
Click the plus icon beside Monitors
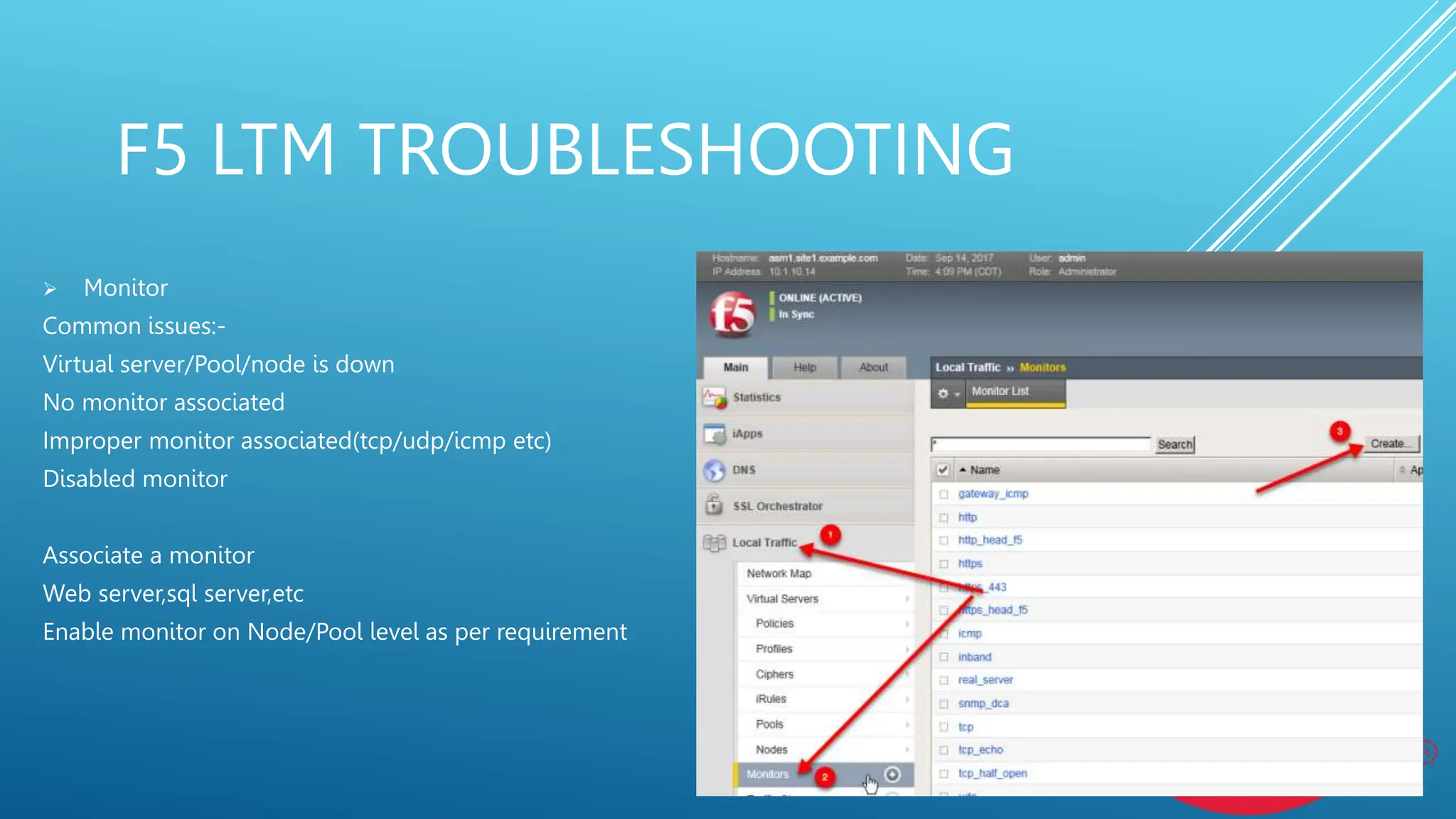[893, 774]
